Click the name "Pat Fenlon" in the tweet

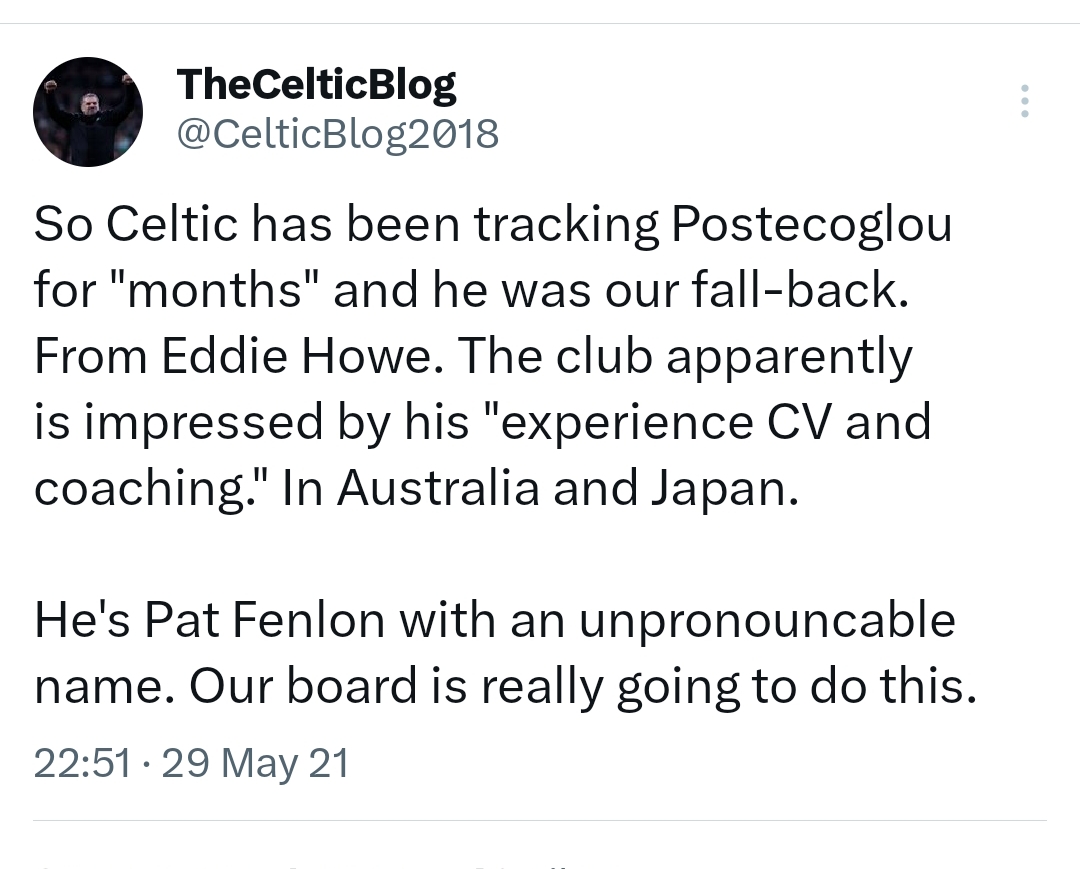tap(265, 620)
